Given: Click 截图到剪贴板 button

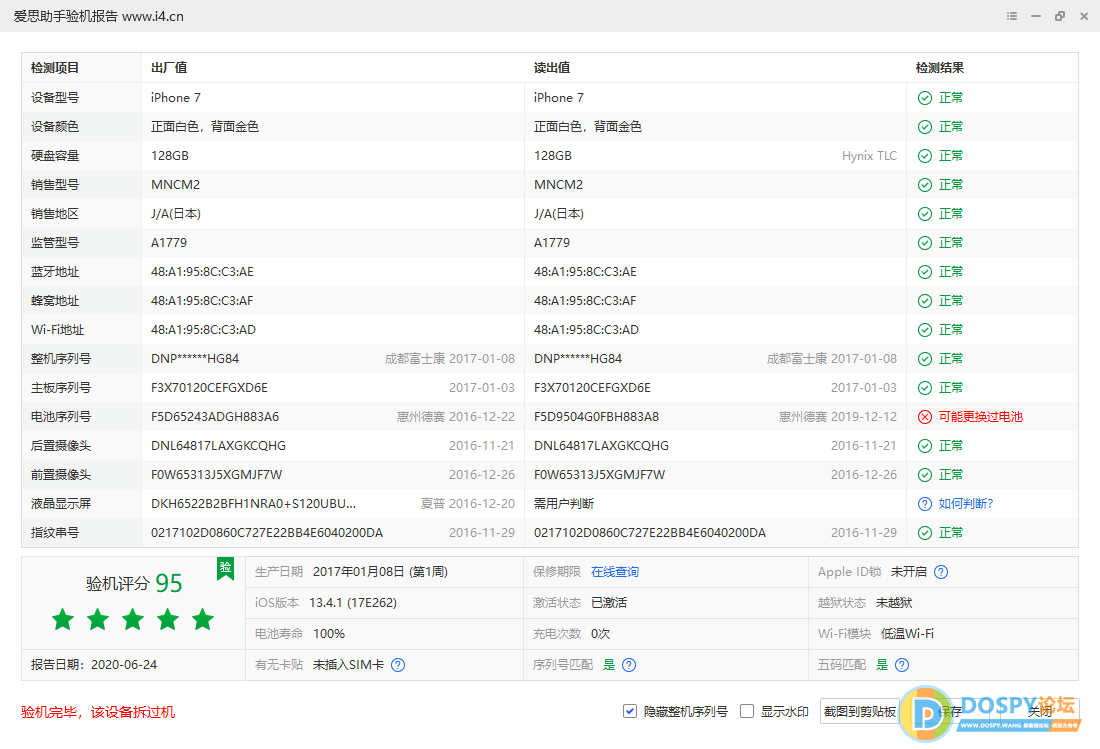Looking at the screenshot, I should coord(859,712).
